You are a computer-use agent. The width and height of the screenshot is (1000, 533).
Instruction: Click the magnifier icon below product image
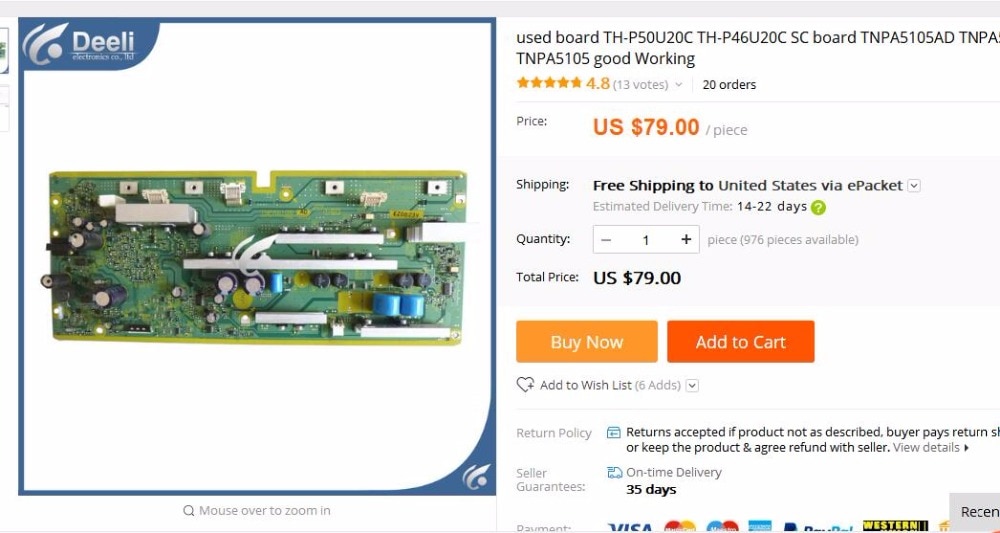pyautogui.click(x=189, y=510)
